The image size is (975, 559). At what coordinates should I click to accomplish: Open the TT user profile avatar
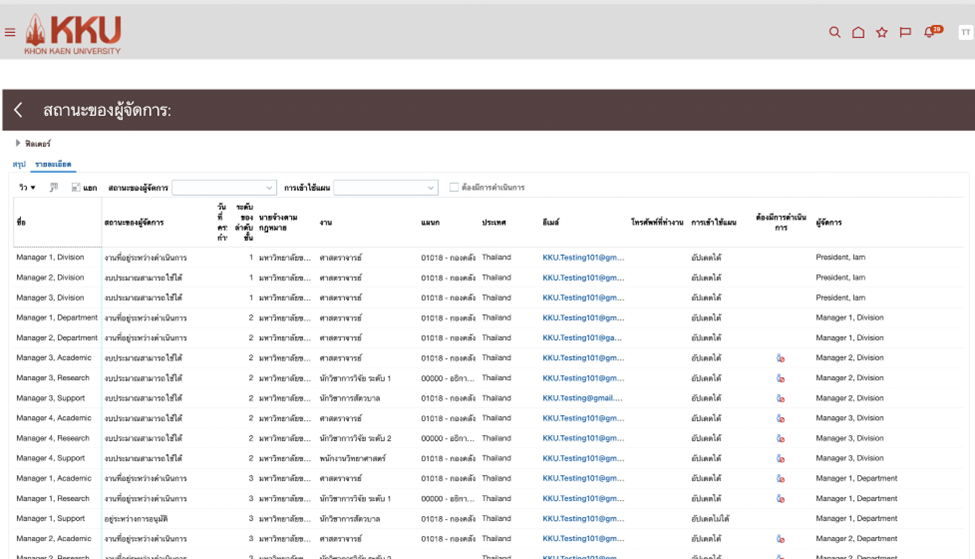click(x=965, y=32)
